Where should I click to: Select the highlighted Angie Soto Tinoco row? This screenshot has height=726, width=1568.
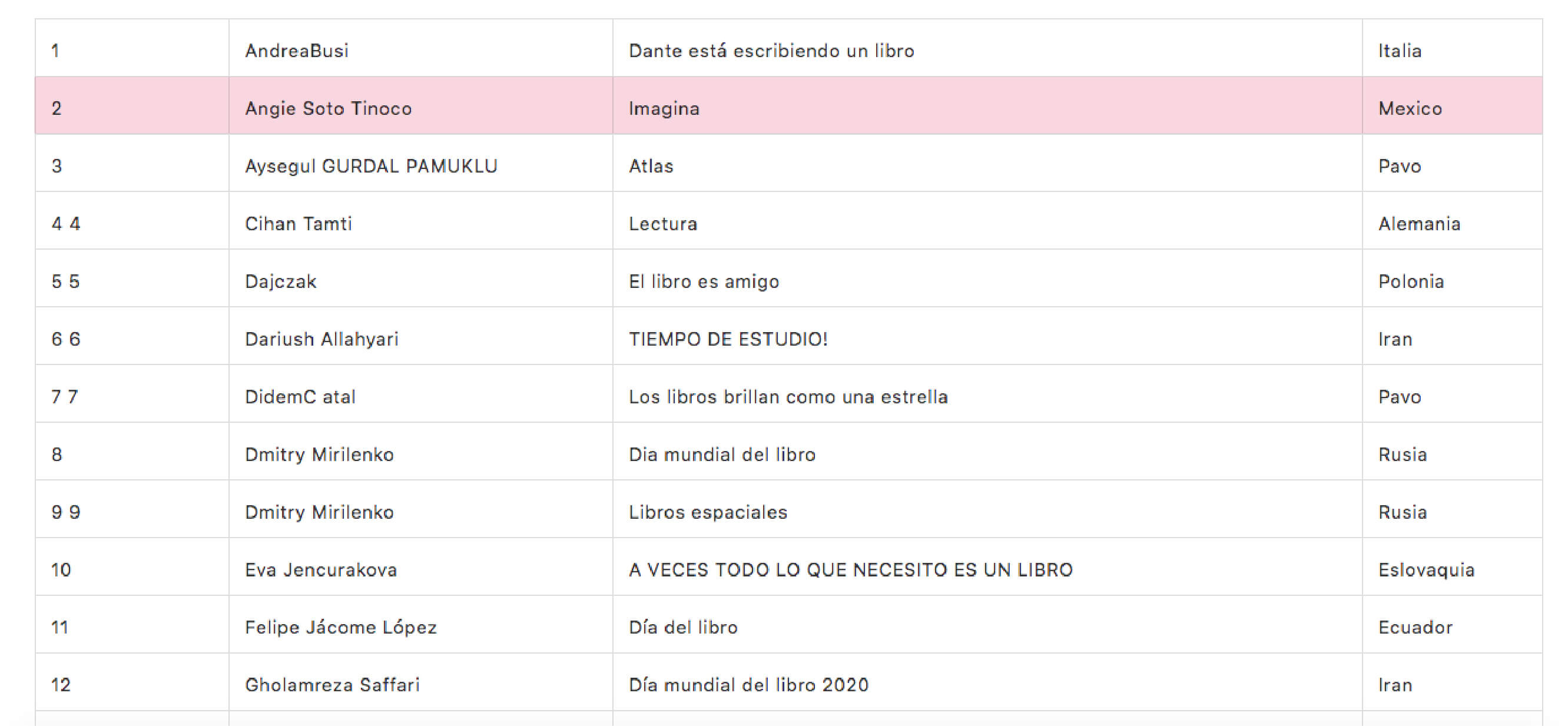[x=788, y=105]
